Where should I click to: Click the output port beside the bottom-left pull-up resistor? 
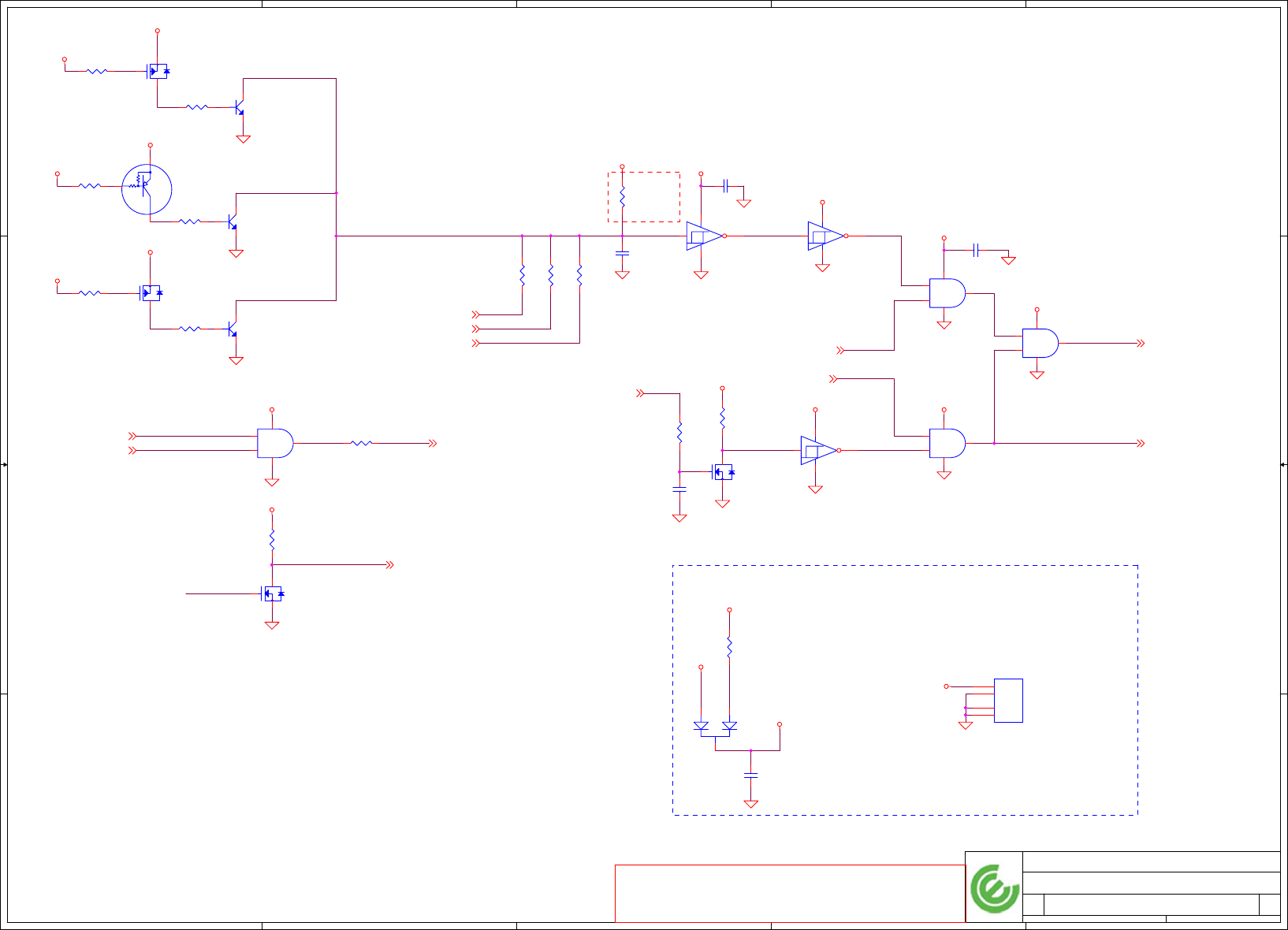pos(389,565)
